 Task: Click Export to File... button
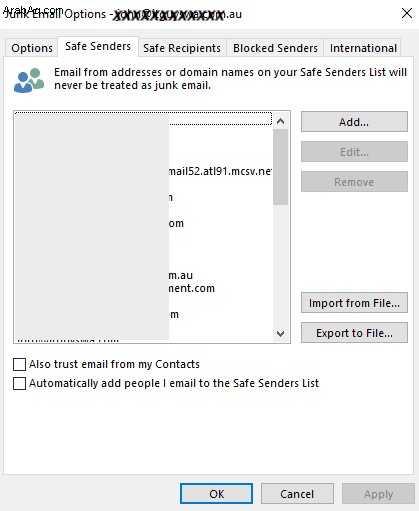pos(354,333)
